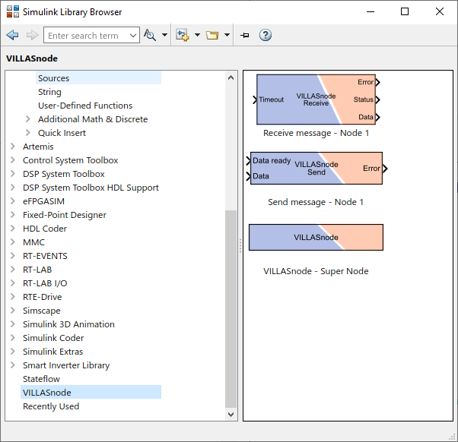Select the VILLASnode Send block
This screenshot has height=442, width=458.
click(x=316, y=168)
